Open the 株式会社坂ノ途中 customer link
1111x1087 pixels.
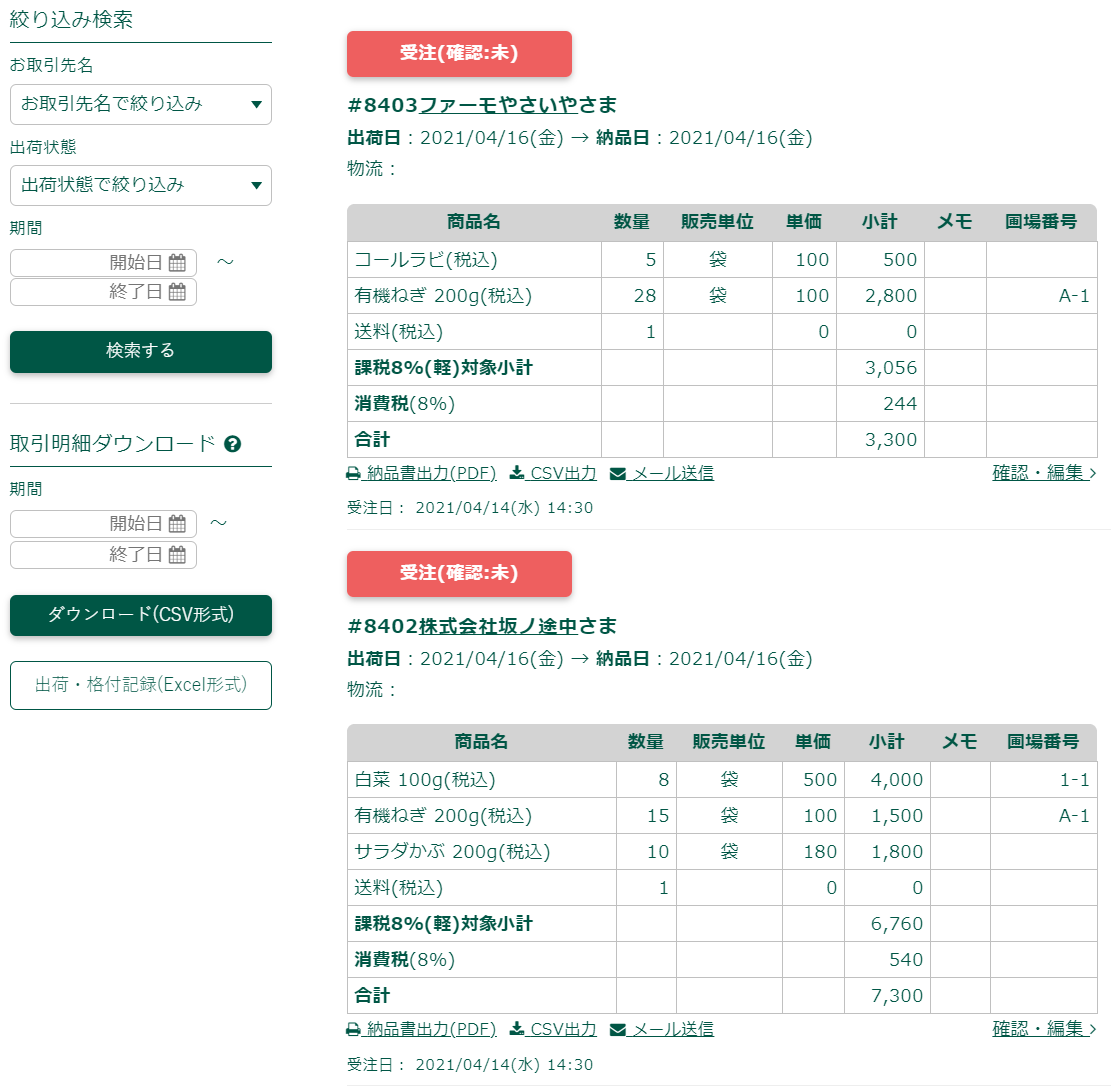(x=499, y=626)
